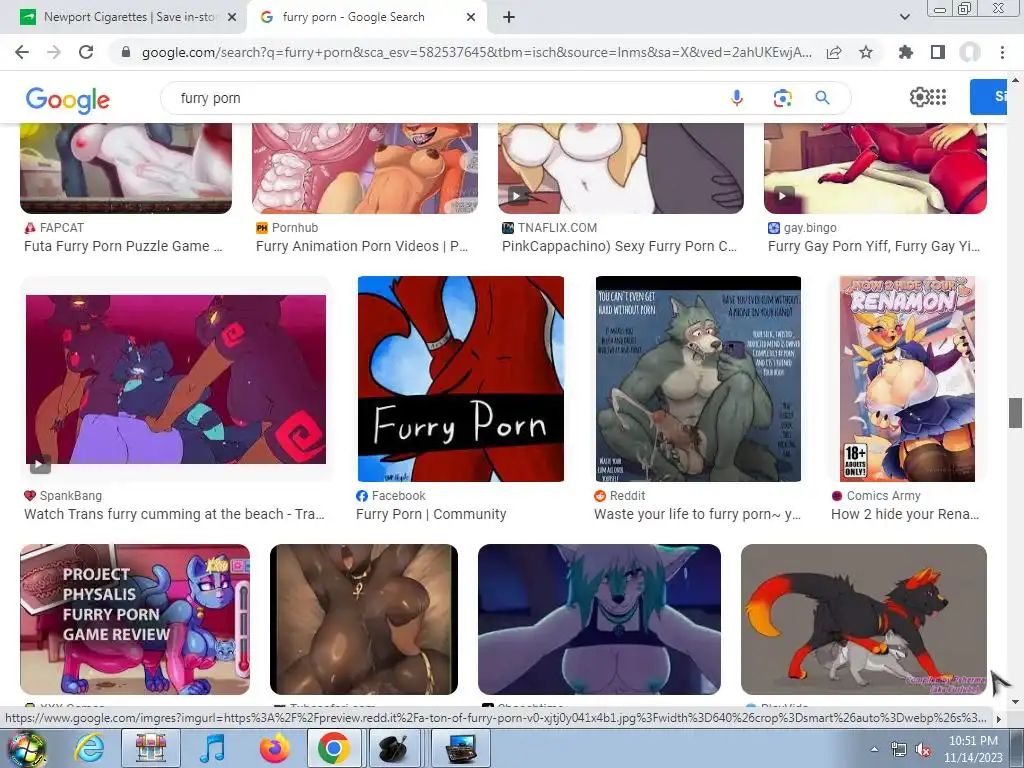Image resolution: width=1024 pixels, height=768 pixels.
Task: Launch Firefox from the taskbar
Action: [274, 748]
